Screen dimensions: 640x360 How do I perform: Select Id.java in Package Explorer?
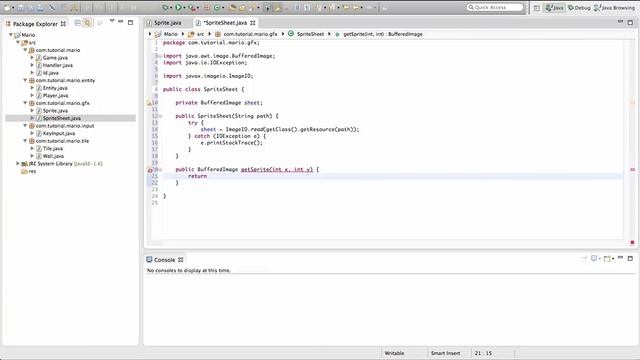pos(51,73)
